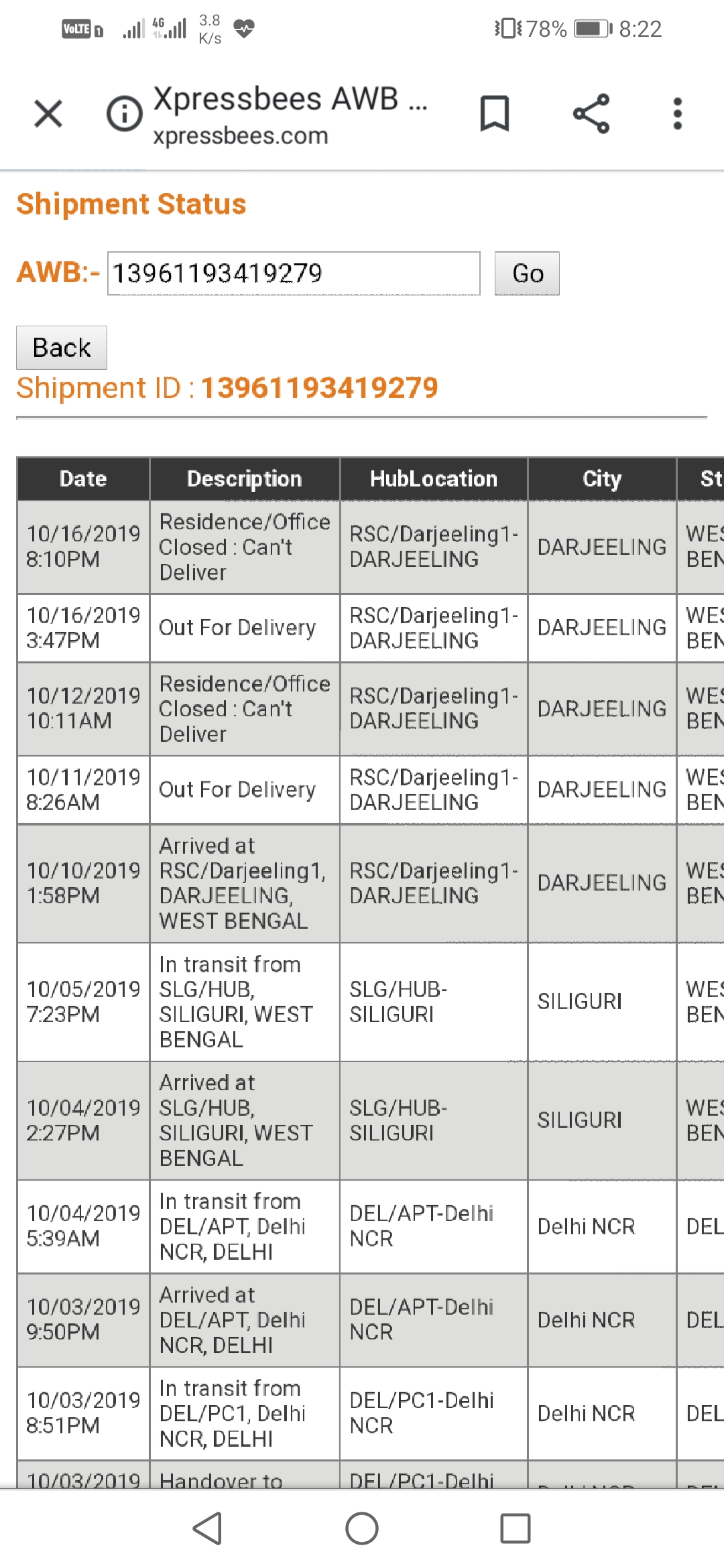
Task: Tap the site info icon
Action: pyautogui.click(x=125, y=113)
